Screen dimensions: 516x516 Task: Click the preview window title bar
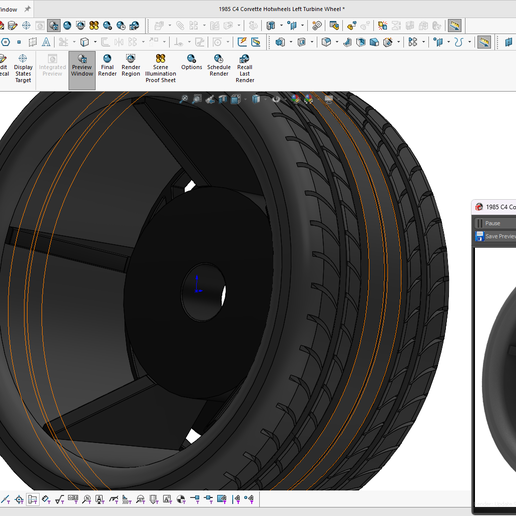(495, 207)
